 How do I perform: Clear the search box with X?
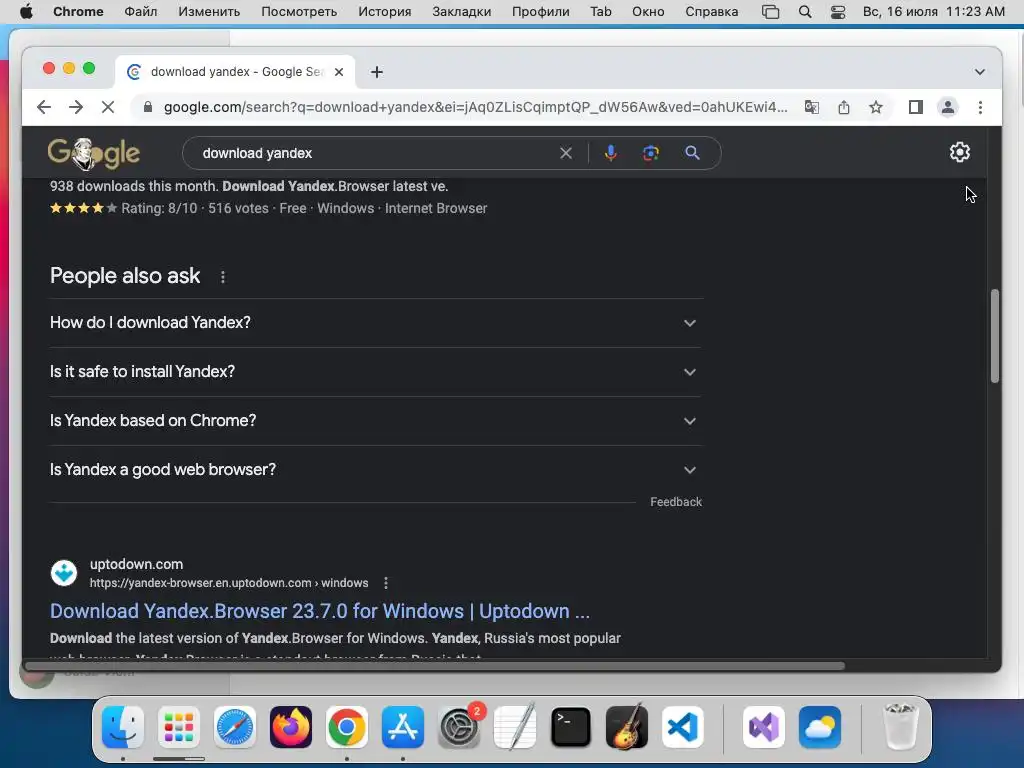(566, 153)
